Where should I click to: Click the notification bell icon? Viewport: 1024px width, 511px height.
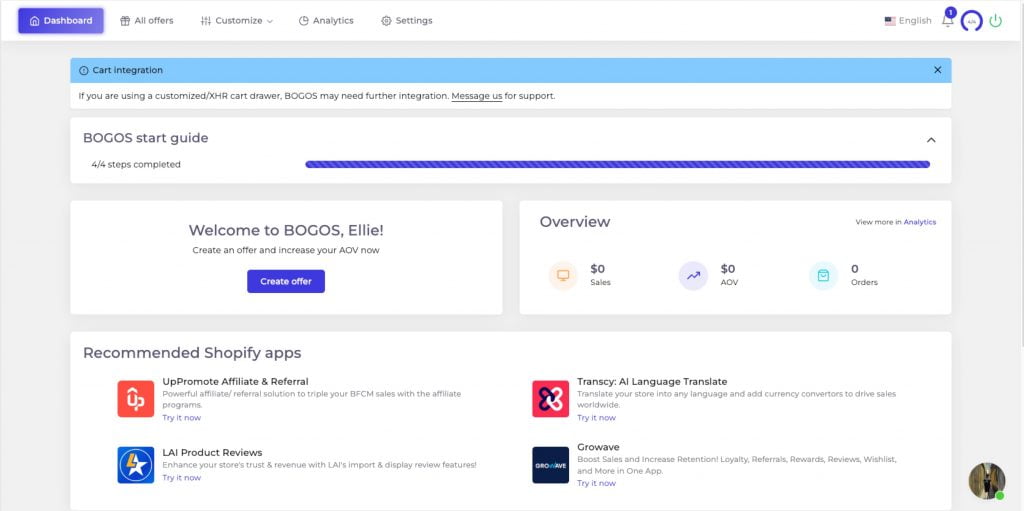point(947,21)
